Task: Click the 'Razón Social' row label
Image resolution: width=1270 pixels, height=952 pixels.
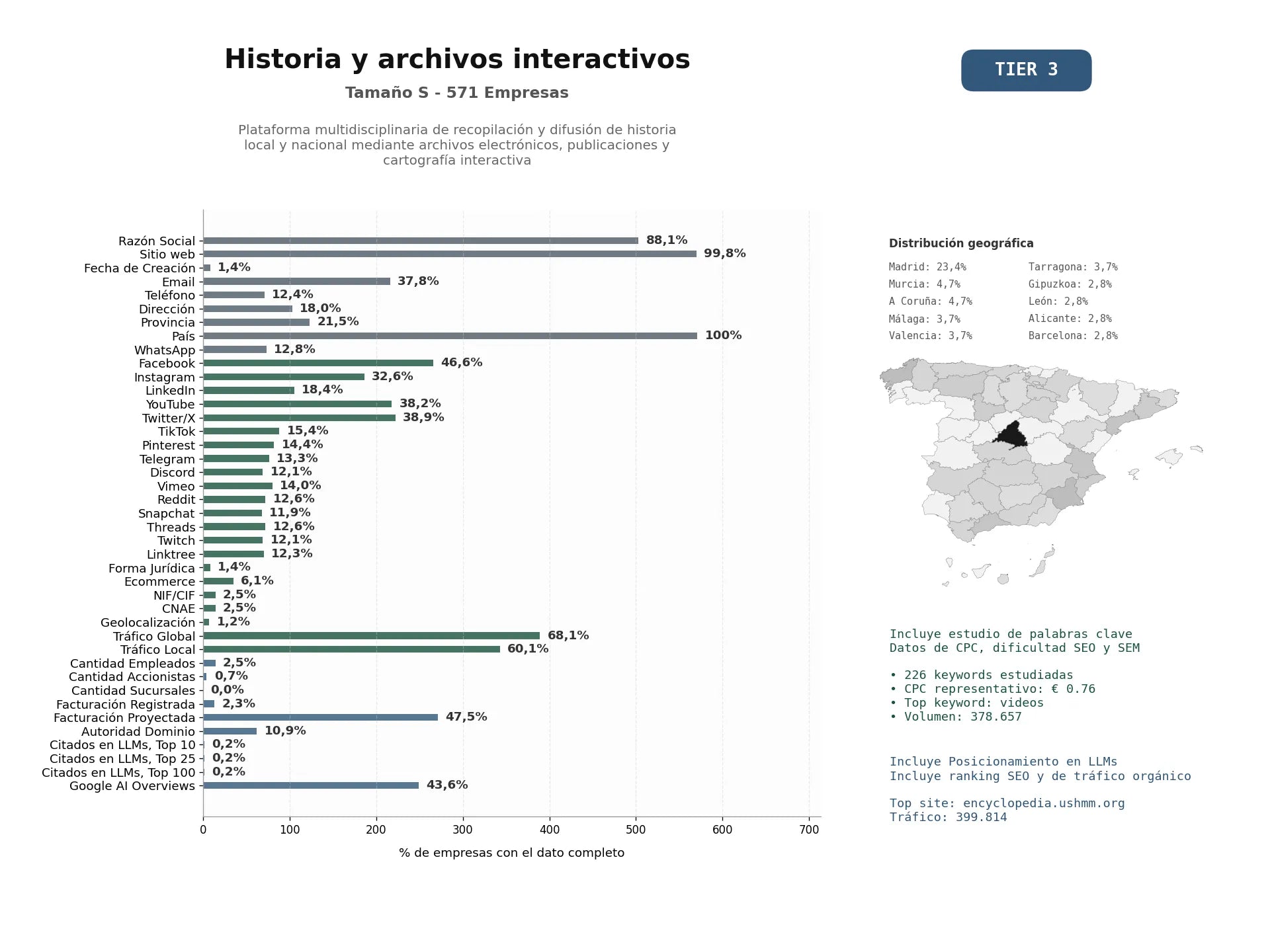Action: pos(157,241)
